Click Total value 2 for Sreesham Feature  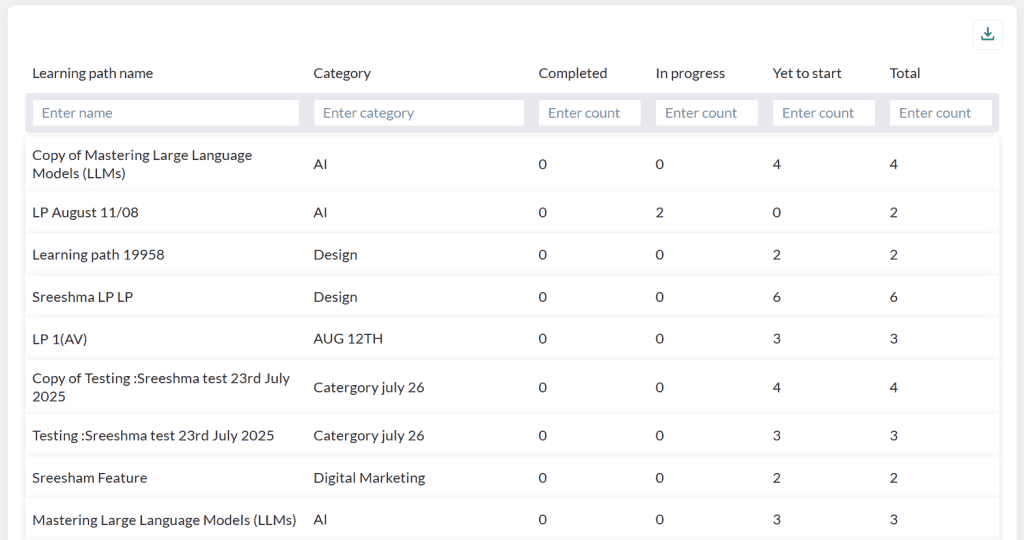tap(893, 478)
